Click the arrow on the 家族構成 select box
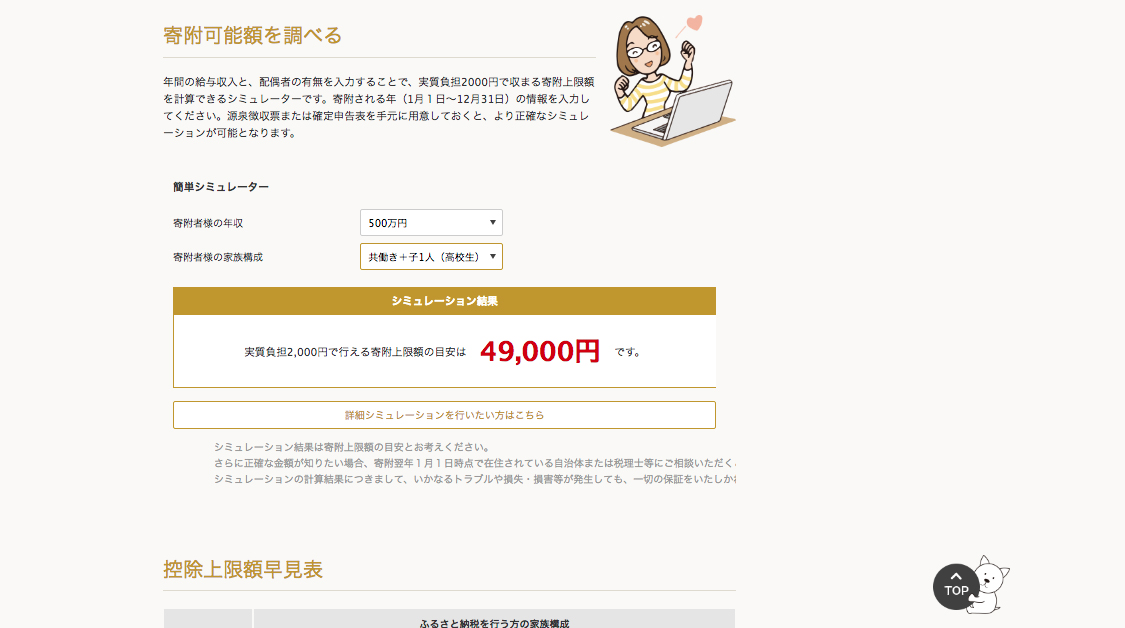1125x628 pixels. [x=492, y=257]
